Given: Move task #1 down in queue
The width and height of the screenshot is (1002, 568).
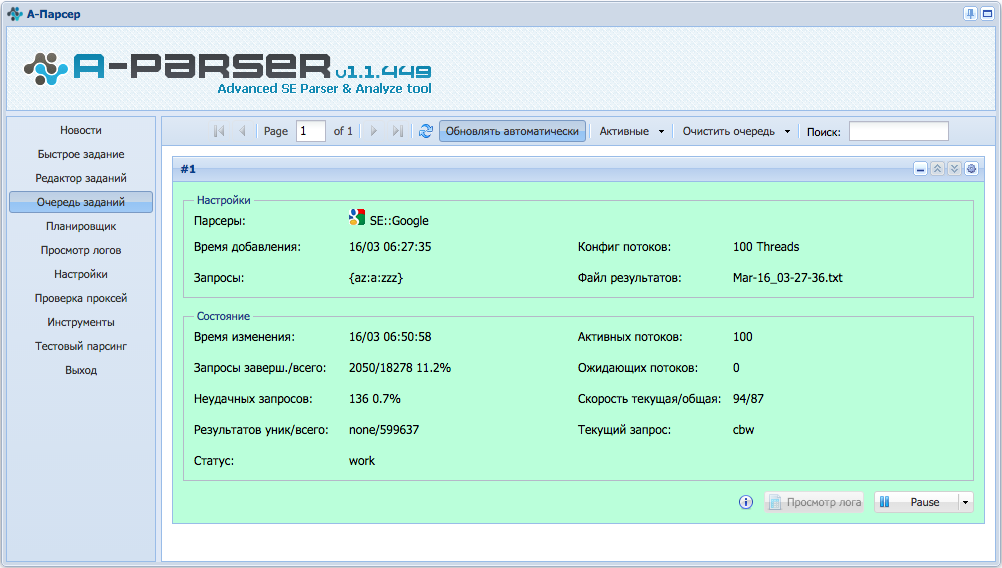Looking at the screenshot, I should point(954,169).
